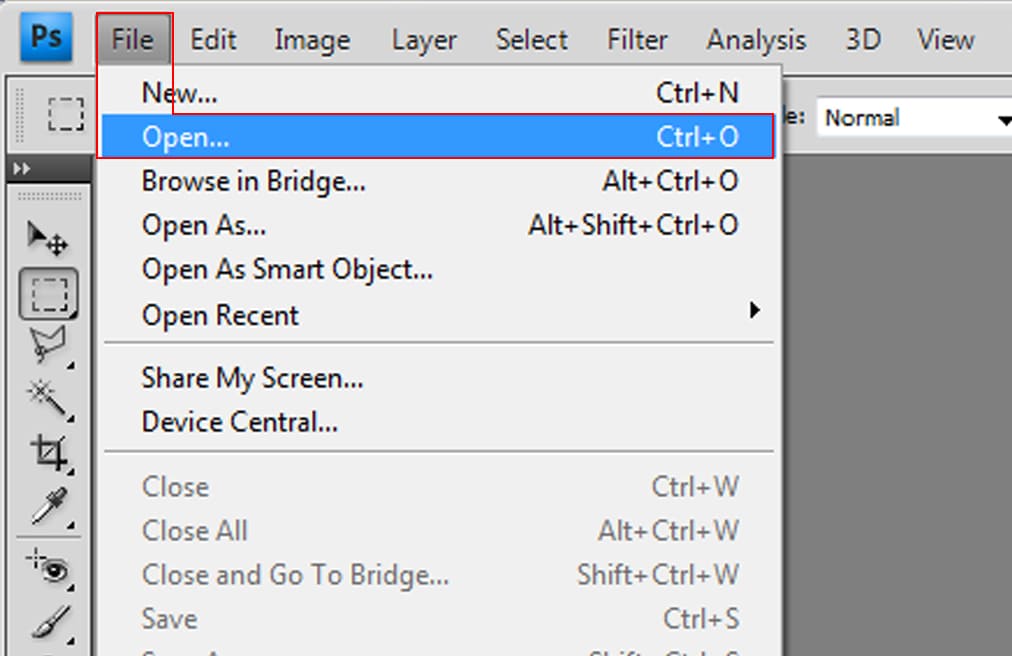Screen dimensions: 1012x656
Task: Select the Move tool
Action: pos(47,239)
